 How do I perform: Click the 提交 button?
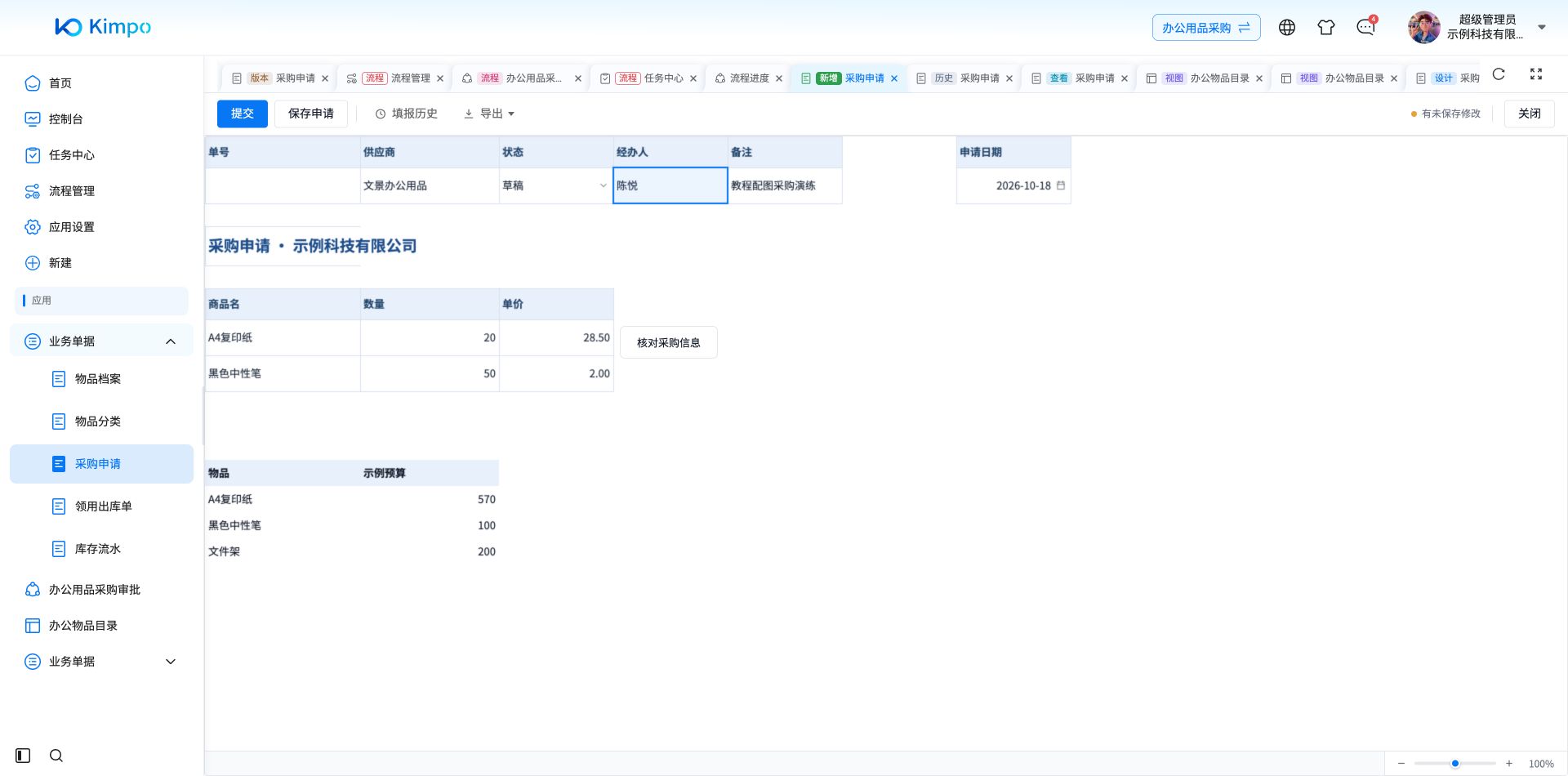point(243,114)
